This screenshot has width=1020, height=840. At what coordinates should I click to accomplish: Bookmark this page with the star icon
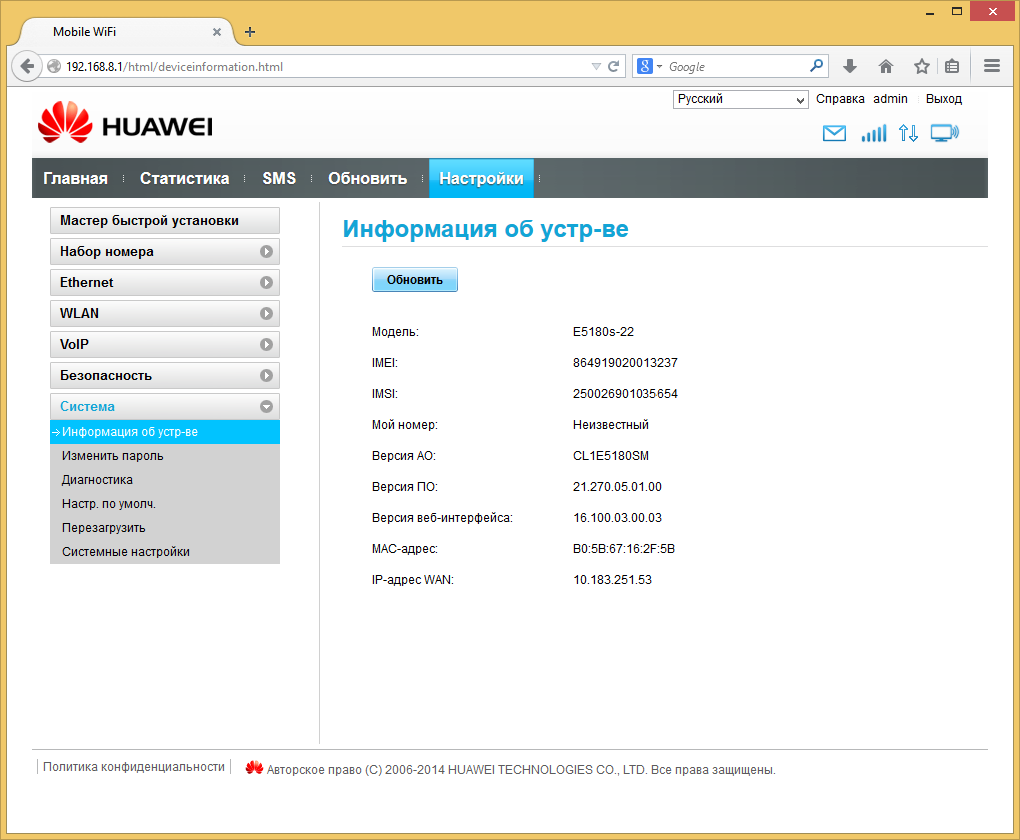point(921,66)
